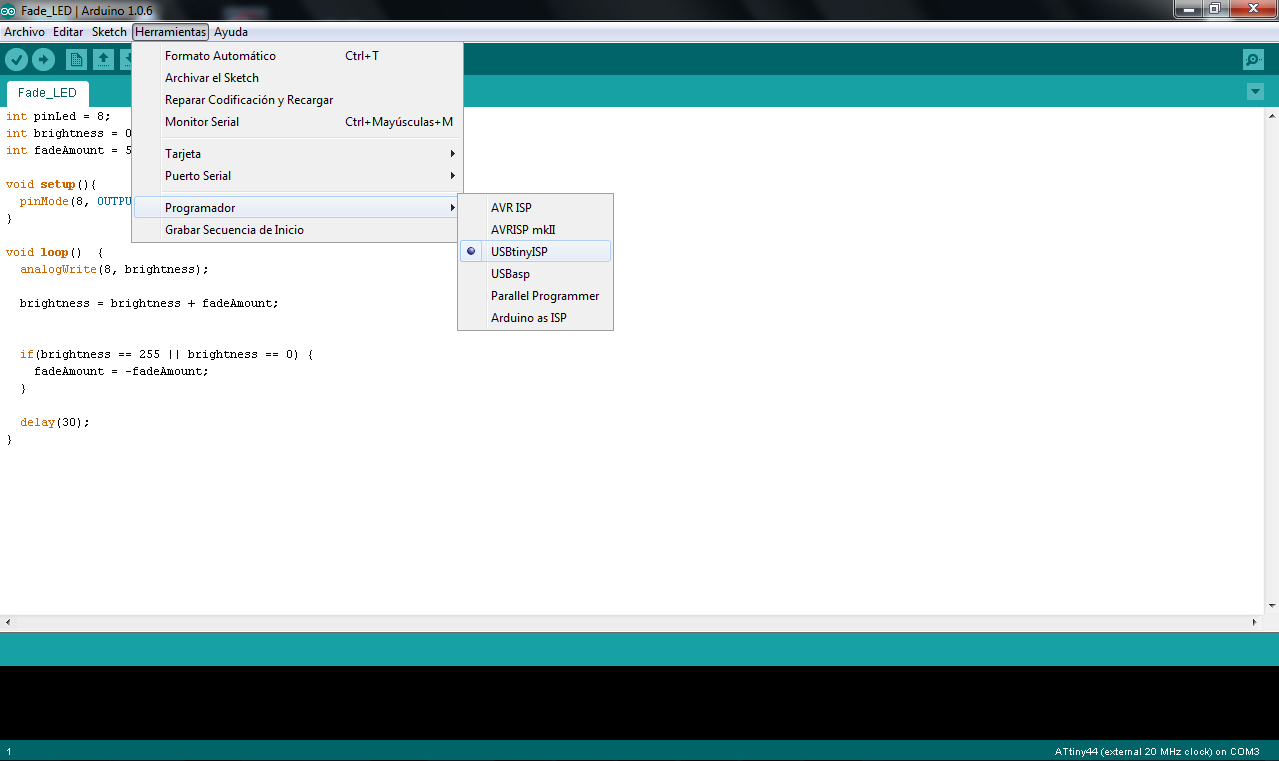Click the New sketch toolbar icon

[x=76, y=59]
